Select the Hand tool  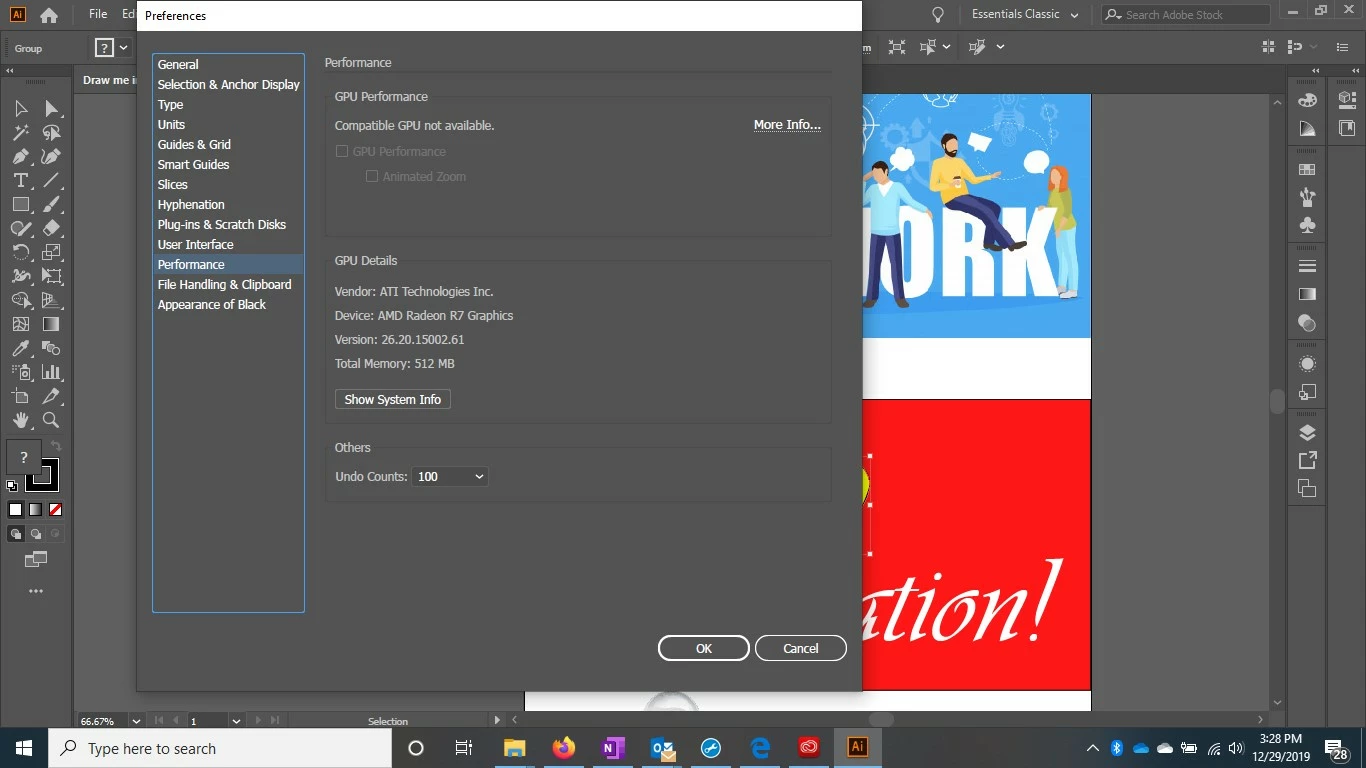click(x=21, y=420)
